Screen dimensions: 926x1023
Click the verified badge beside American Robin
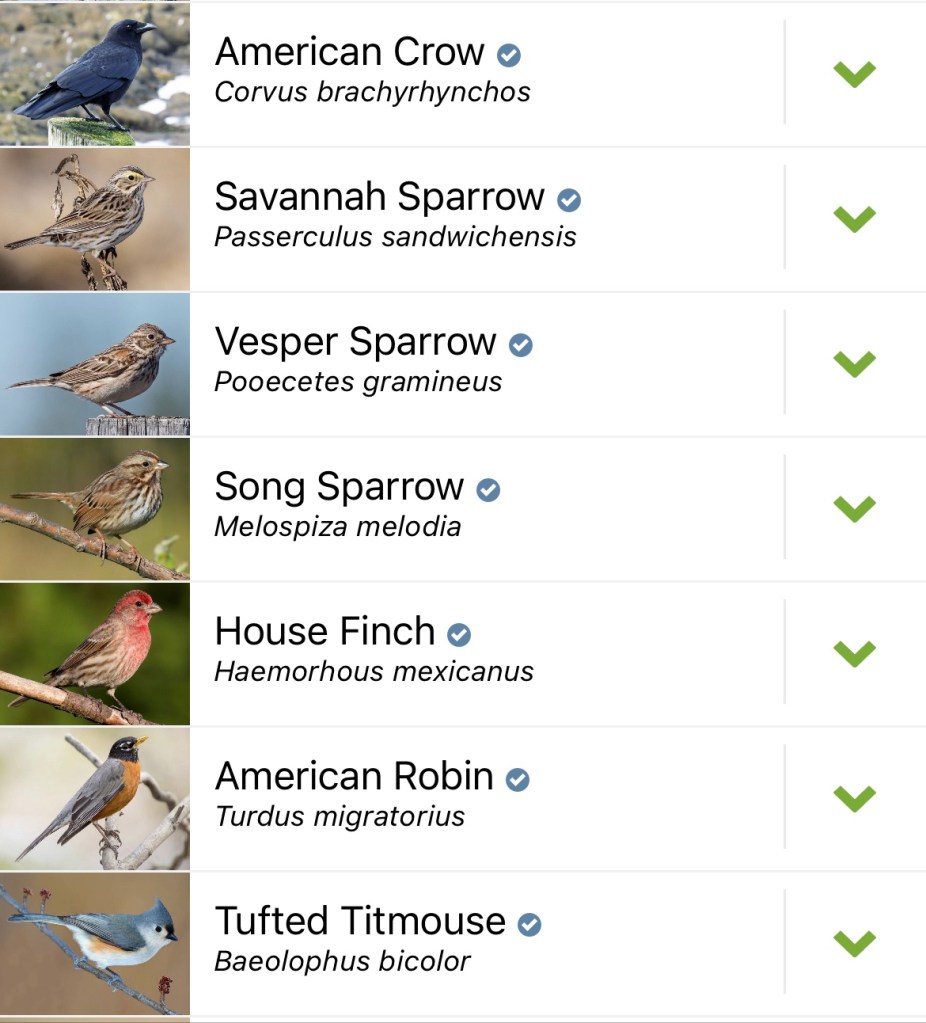point(517,779)
